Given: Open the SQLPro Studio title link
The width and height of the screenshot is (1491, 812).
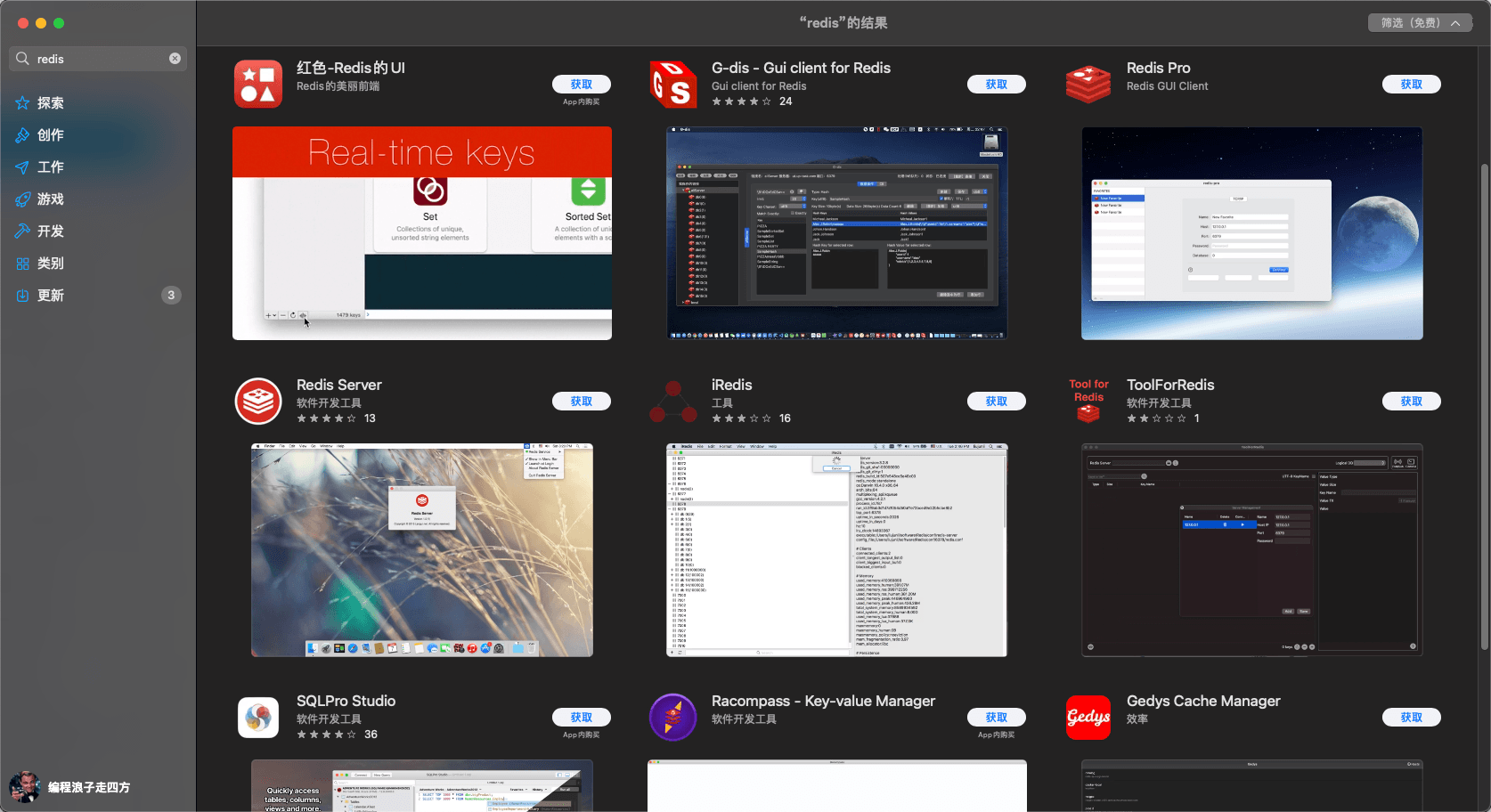Looking at the screenshot, I should click(x=346, y=701).
